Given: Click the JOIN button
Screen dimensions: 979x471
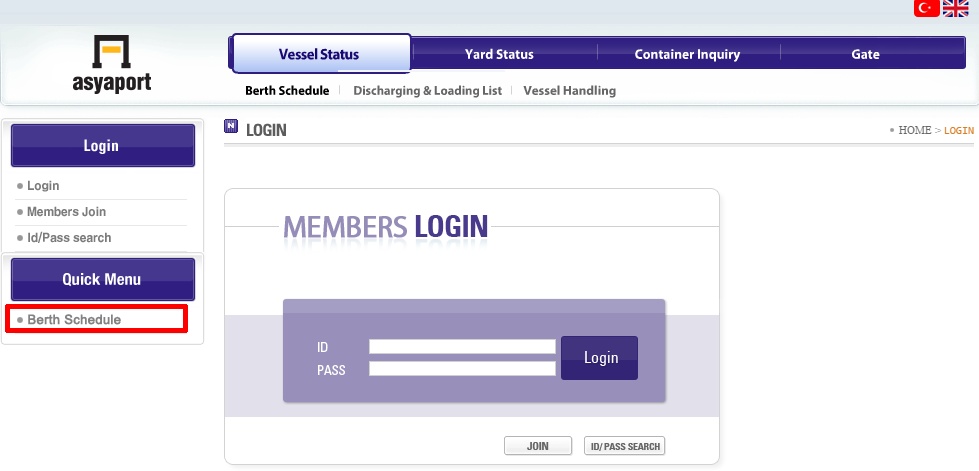Looking at the screenshot, I should (x=538, y=446).
